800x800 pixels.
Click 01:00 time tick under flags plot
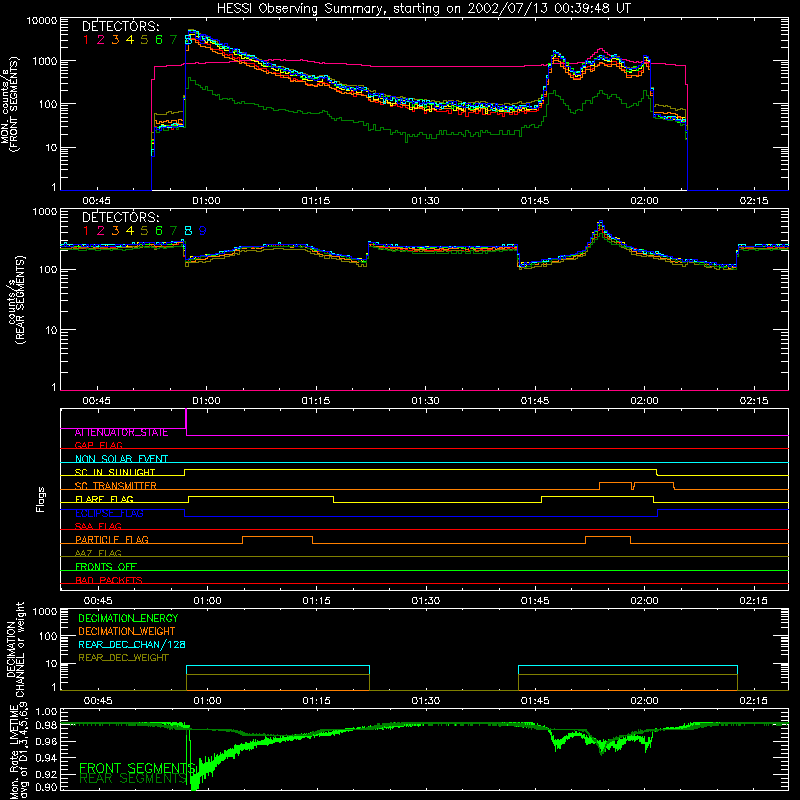click(x=207, y=601)
